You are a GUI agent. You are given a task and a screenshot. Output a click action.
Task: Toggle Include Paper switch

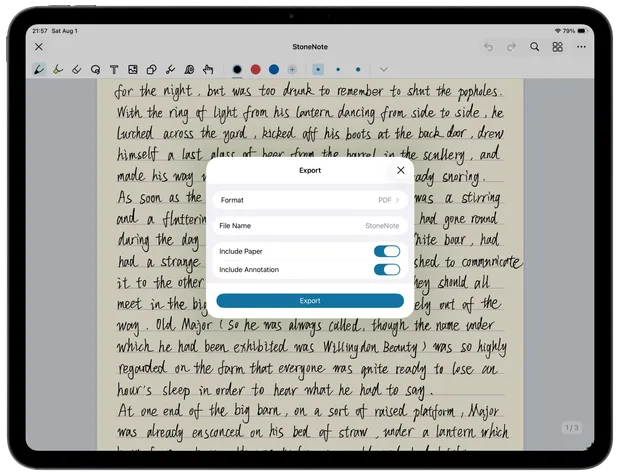pos(387,251)
